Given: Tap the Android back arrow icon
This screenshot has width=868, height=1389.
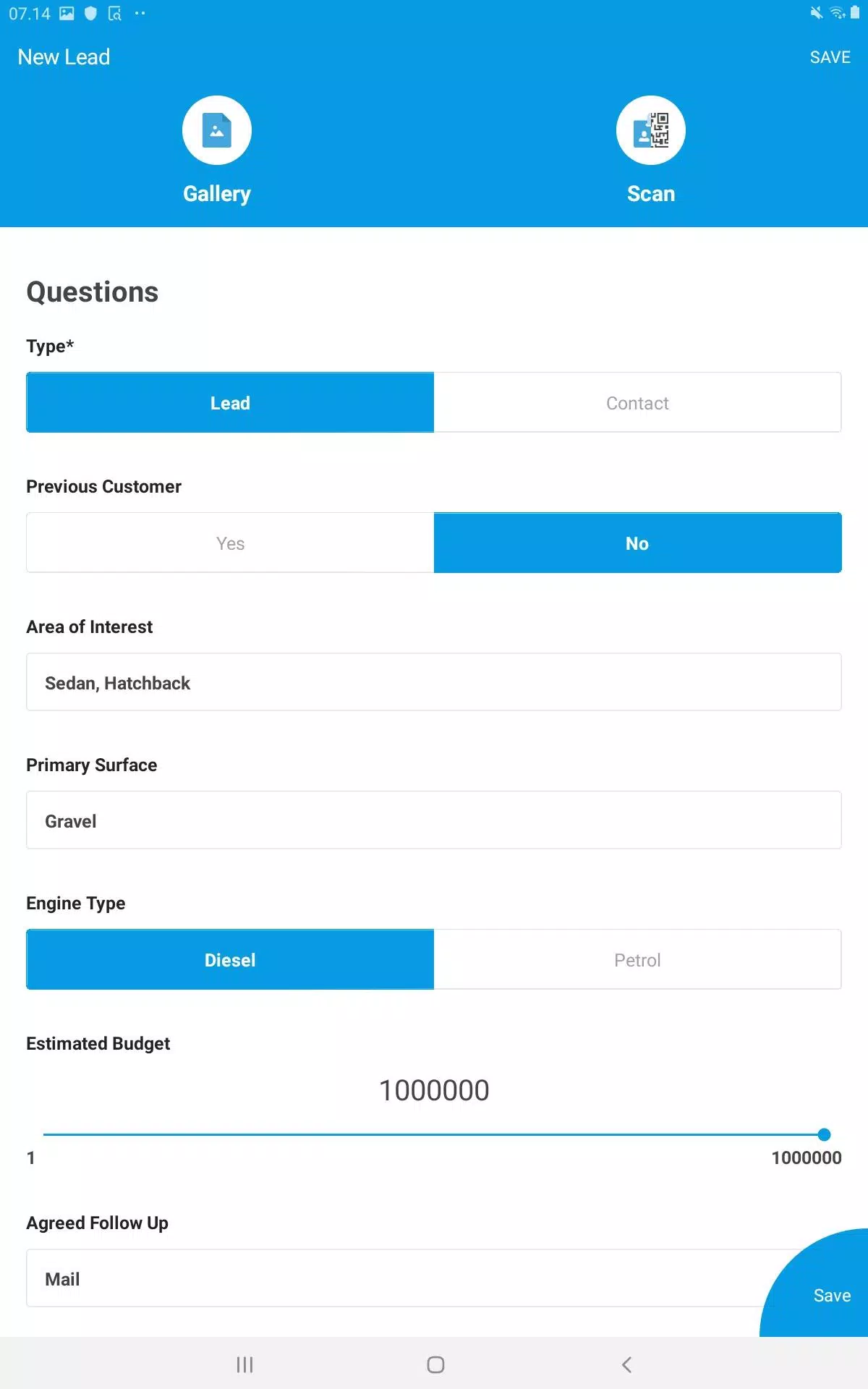Looking at the screenshot, I should [x=626, y=1364].
